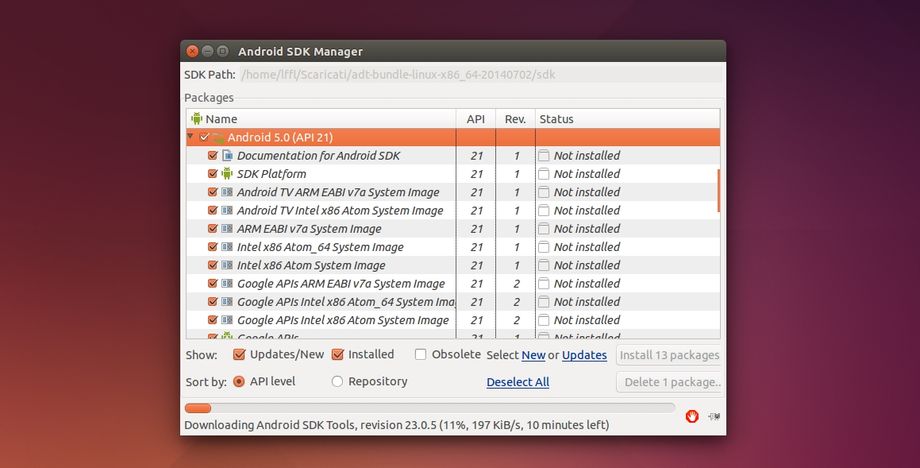This screenshot has width=920, height=468.
Task: Collapse the Android 5.0 (API 21) group
Action: point(190,137)
